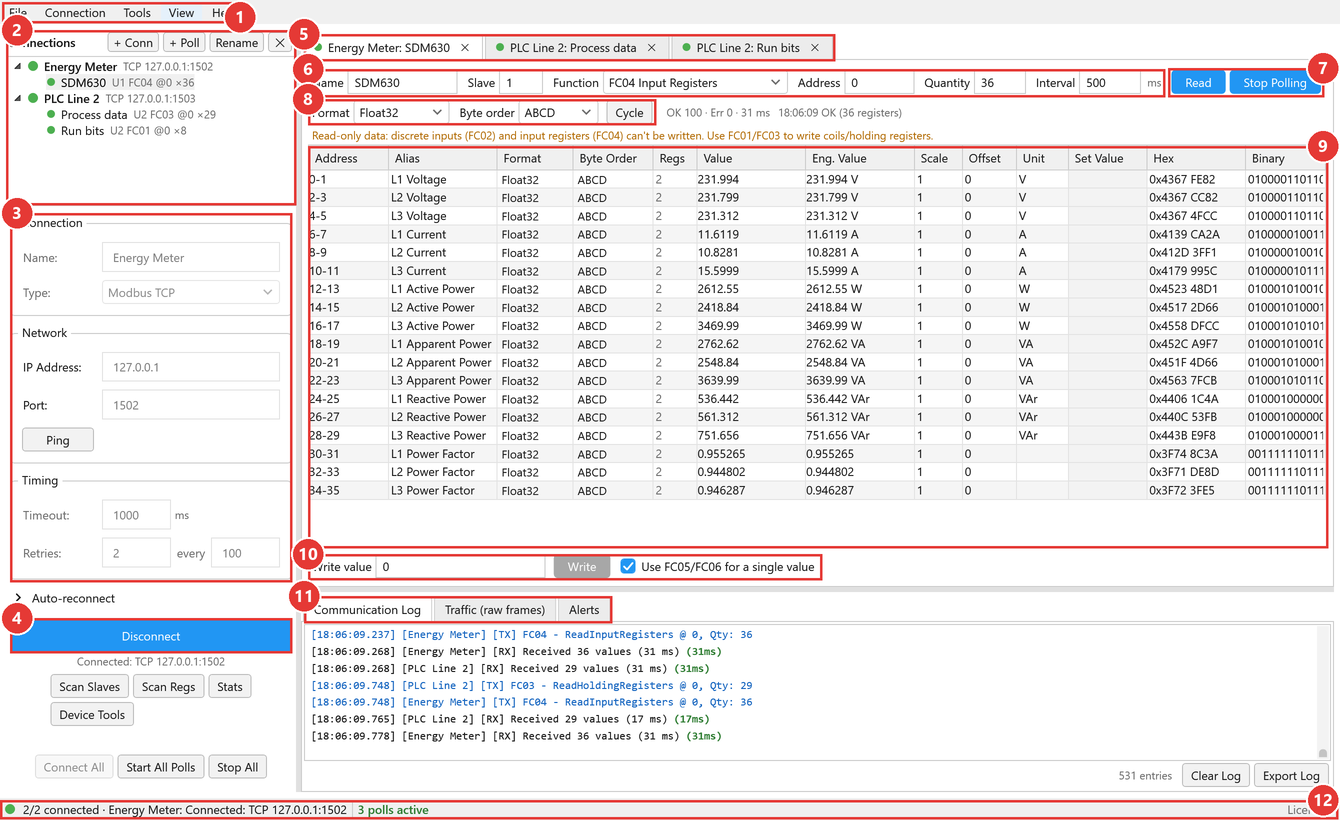
Task: Add a poll with + Poll
Action: (x=184, y=43)
